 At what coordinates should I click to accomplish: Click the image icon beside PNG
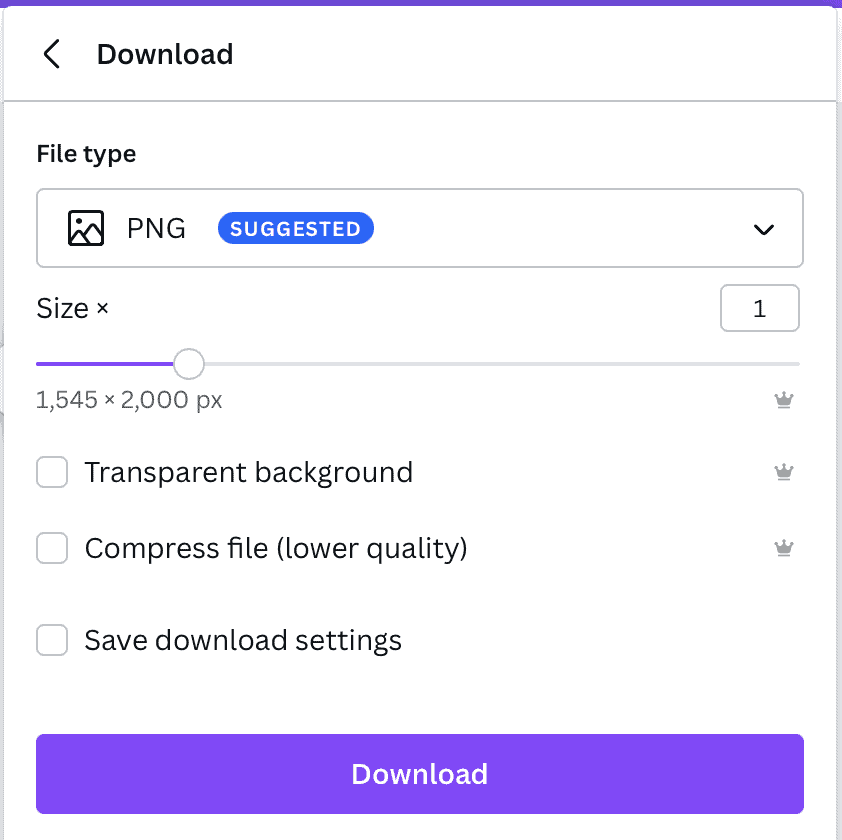click(86, 228)
